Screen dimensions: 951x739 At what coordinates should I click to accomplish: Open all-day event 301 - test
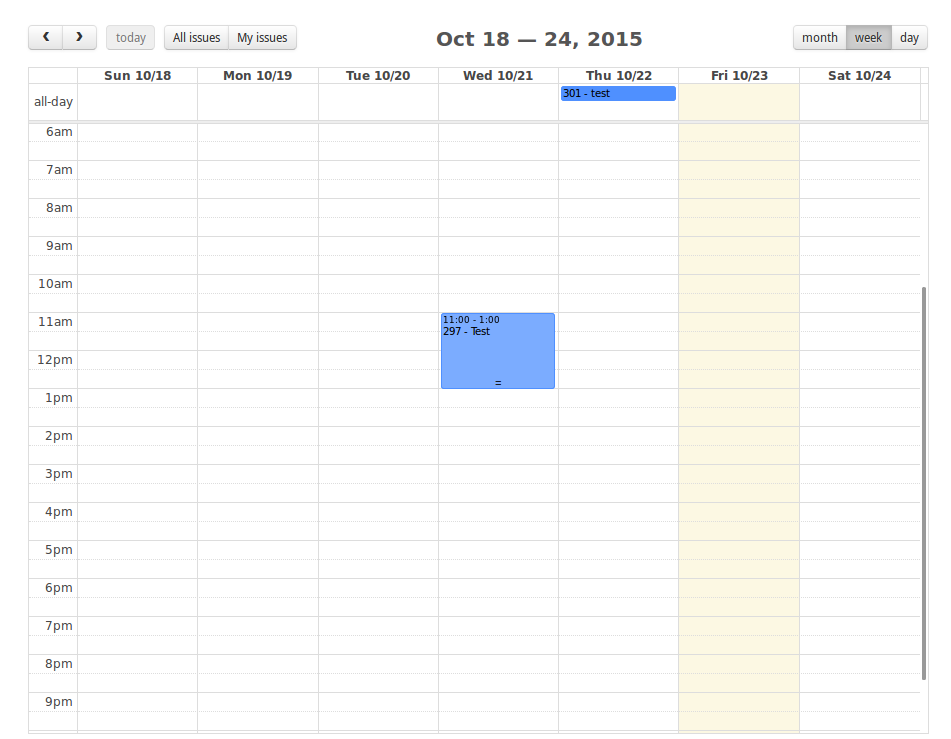pos(618,94)
